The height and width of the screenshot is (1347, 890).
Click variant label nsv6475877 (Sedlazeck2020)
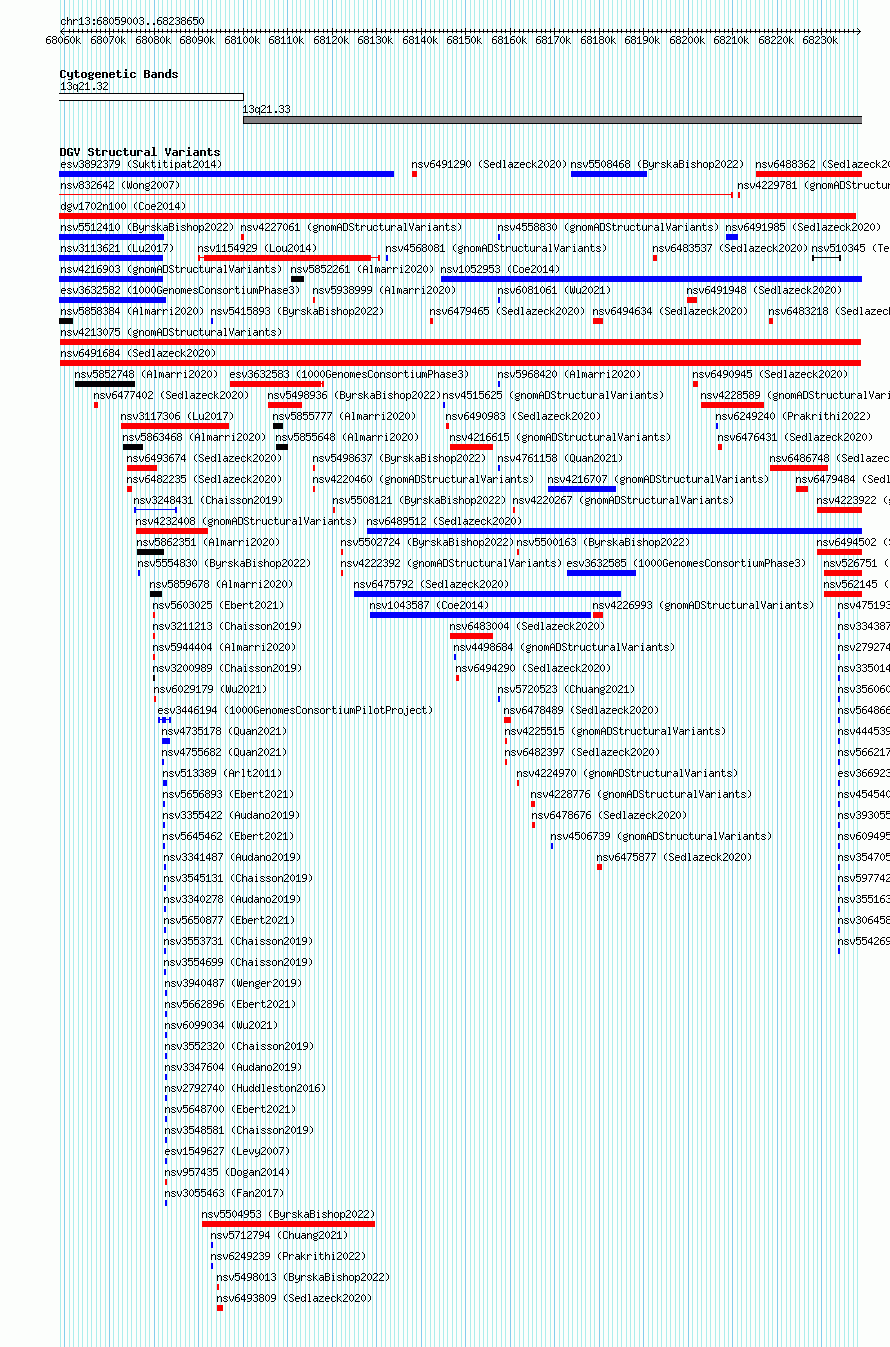pos(675,857)
